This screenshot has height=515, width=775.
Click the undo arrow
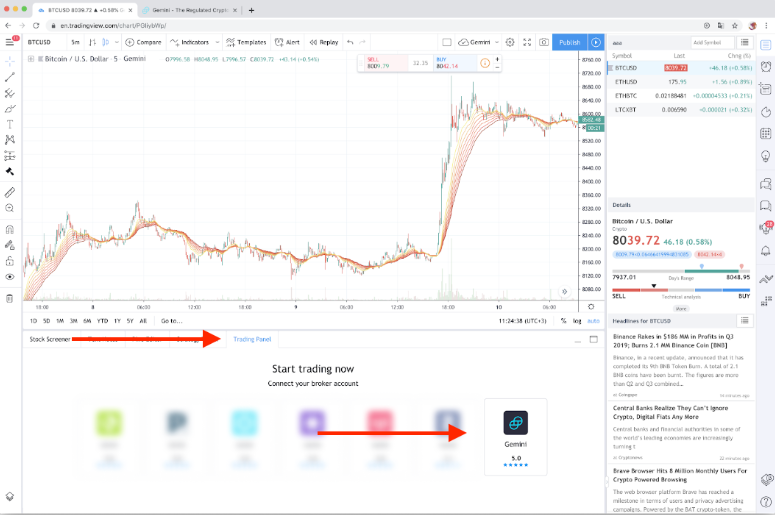point(350,43)
